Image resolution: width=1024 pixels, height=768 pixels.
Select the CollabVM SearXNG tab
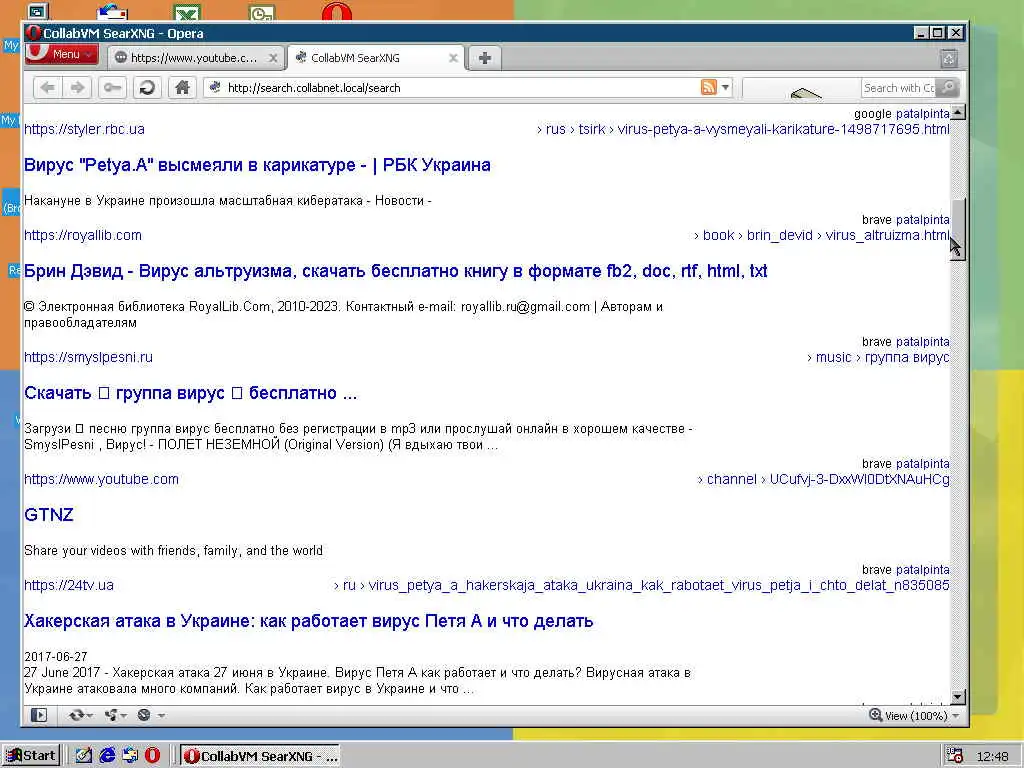pyautogui.click(x=376, y=58)
